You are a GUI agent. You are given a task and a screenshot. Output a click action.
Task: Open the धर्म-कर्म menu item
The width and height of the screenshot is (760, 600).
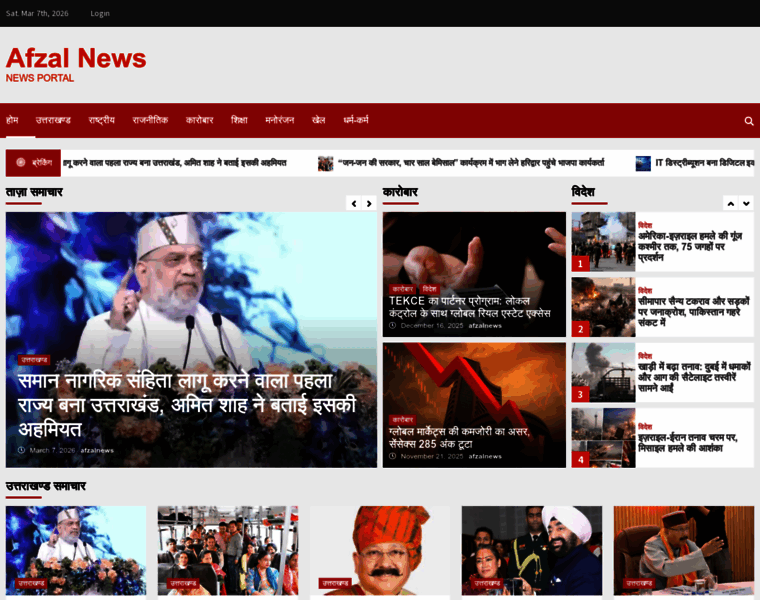[x=356, y=120]
